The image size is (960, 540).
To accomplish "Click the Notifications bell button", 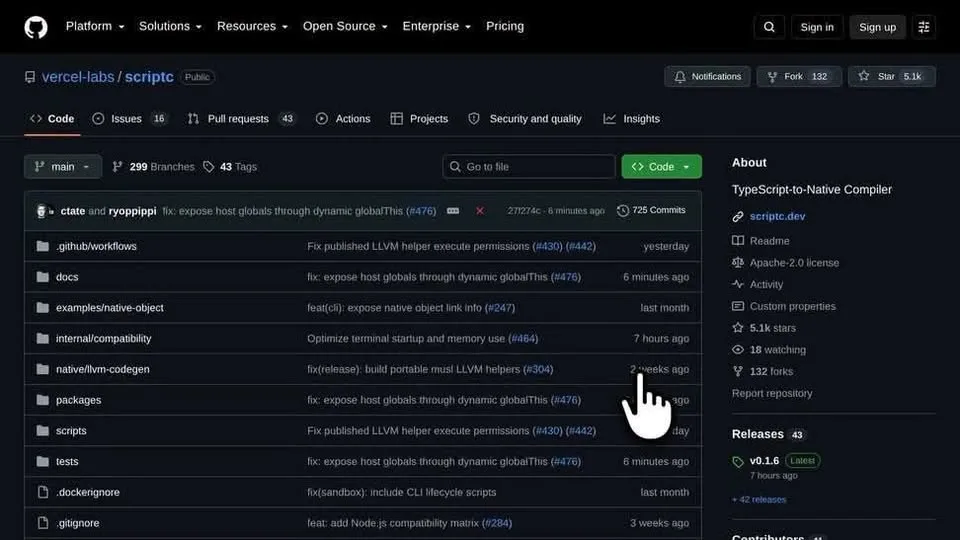I will [x=707, y=77].
